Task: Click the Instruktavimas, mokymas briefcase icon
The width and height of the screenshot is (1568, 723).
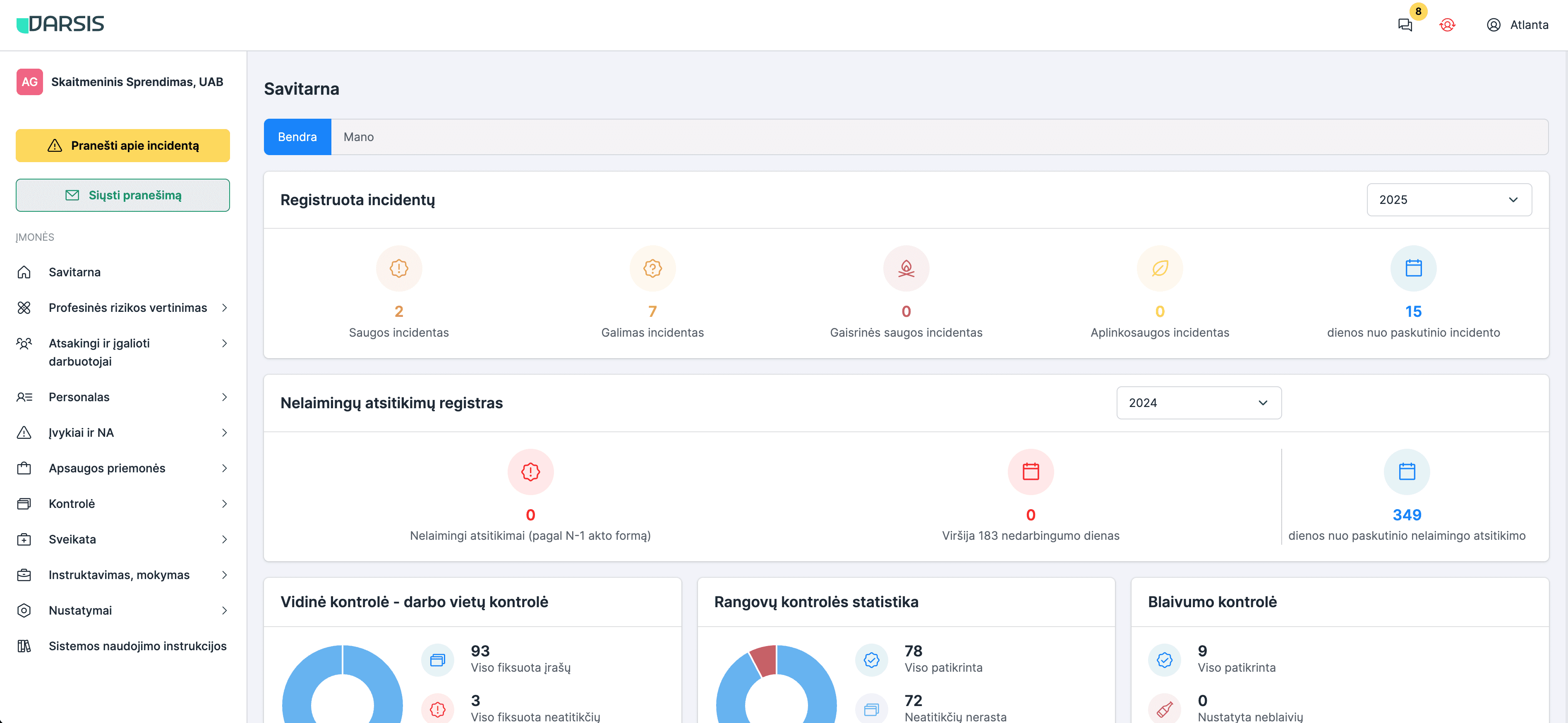Action: click(24, 575)
